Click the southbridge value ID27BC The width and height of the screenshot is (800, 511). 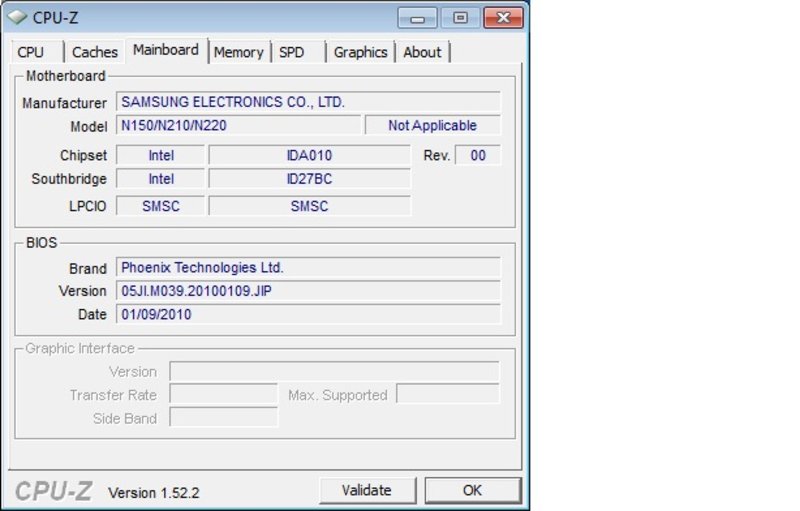pos(310,179)
